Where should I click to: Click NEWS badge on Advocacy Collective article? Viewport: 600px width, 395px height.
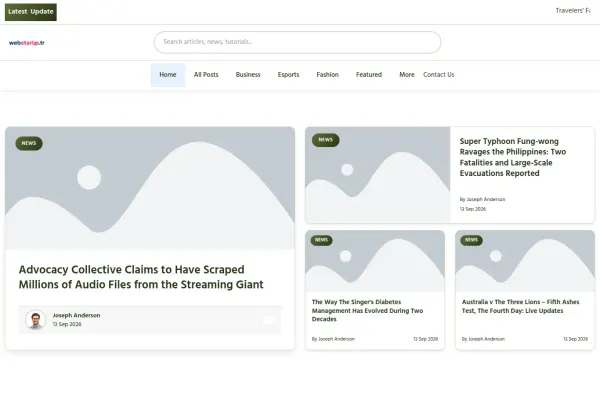click(x=29, y=143)
